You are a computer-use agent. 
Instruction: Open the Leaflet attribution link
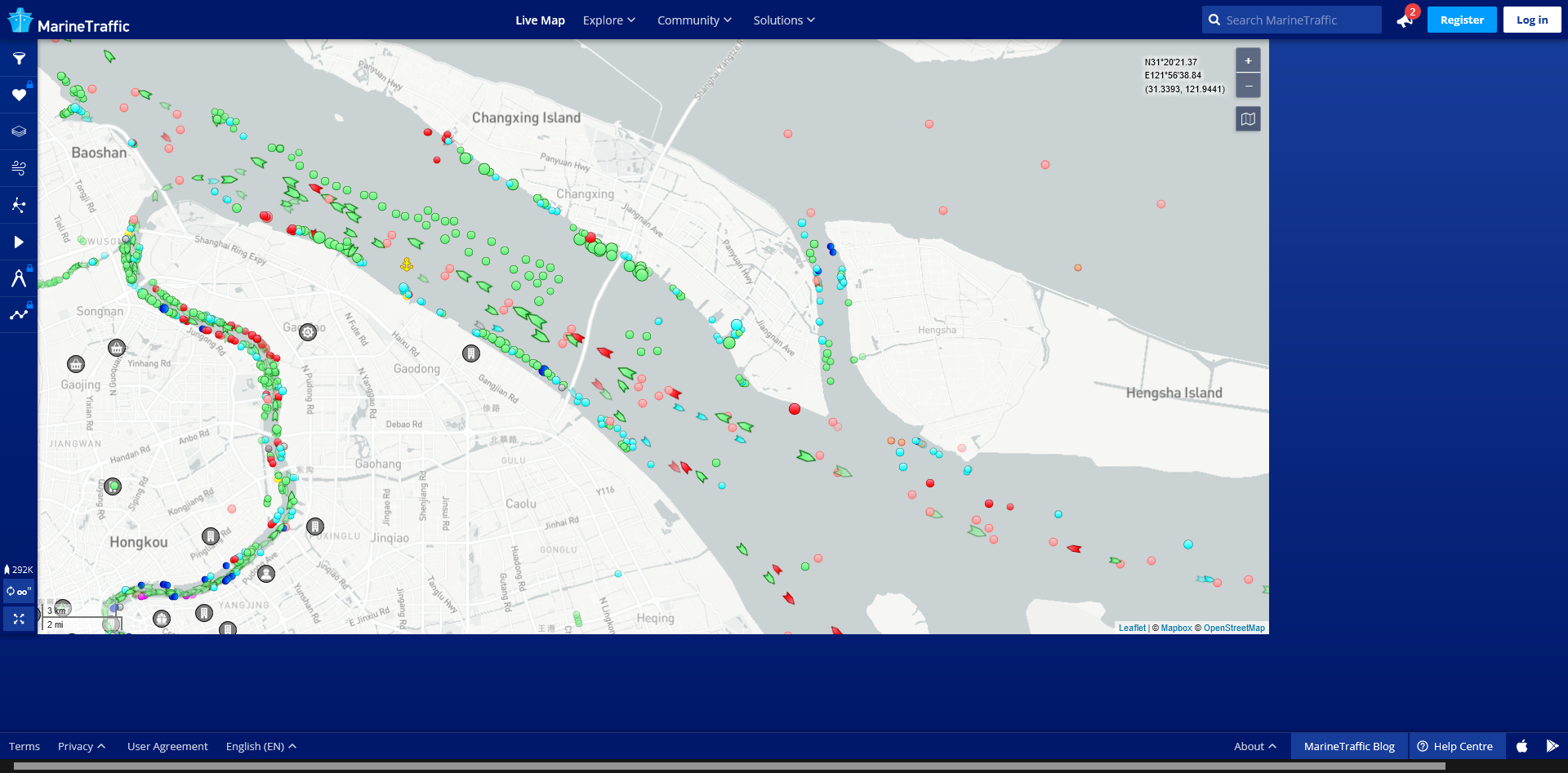click(x=1132, y=628)
